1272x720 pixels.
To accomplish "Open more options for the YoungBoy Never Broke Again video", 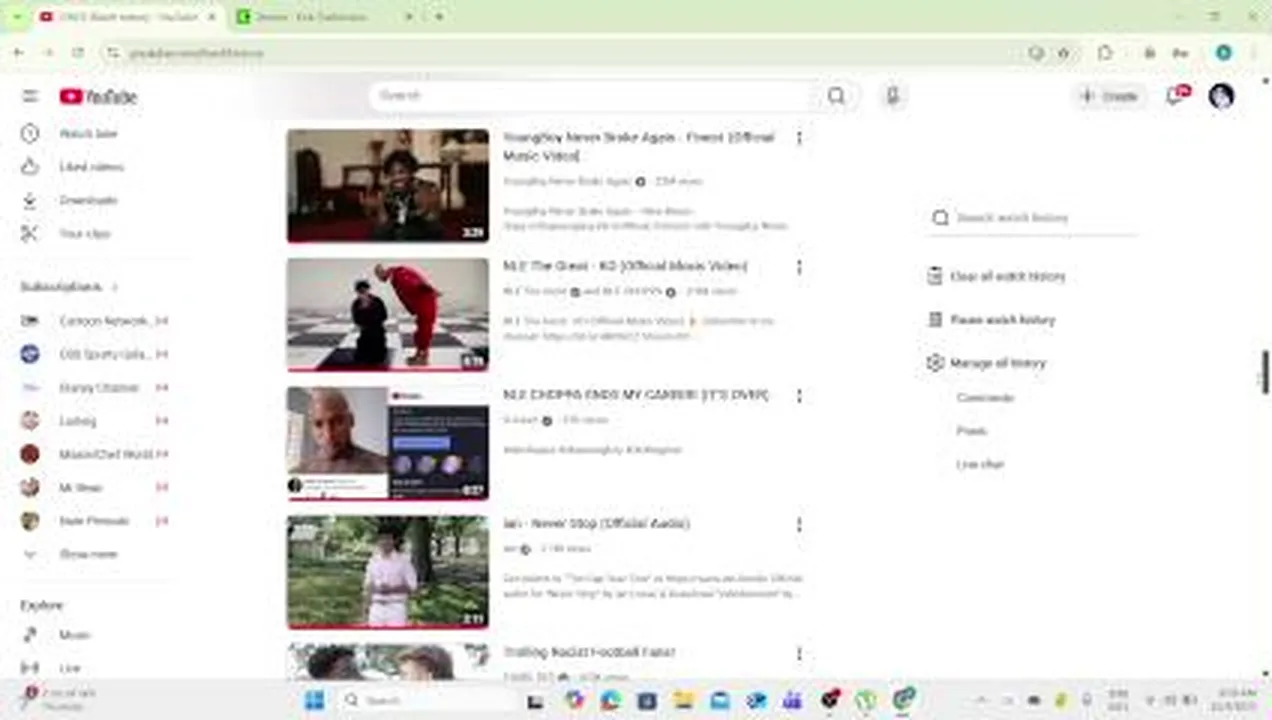I will pyautogui.click(x=798, y=138).
